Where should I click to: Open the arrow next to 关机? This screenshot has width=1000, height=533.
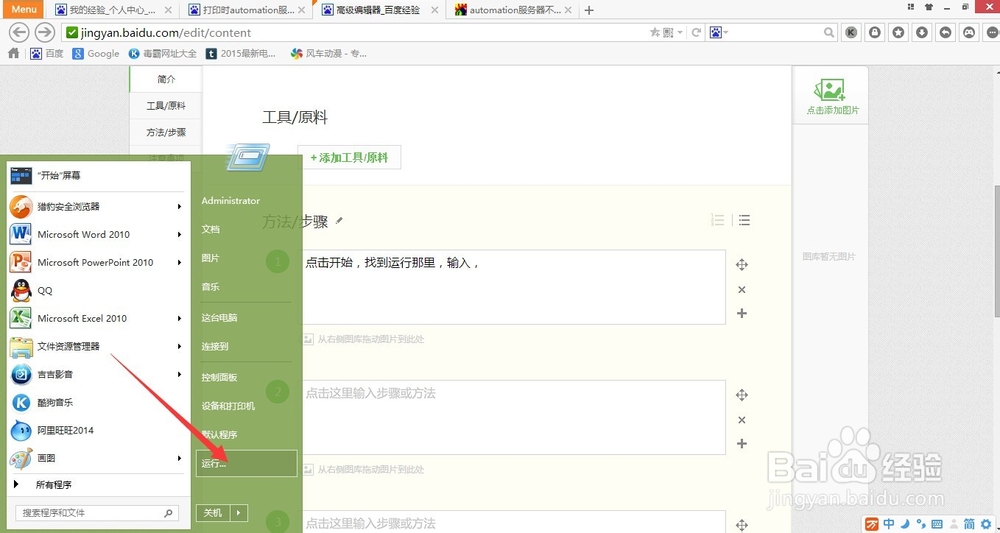(x=239, y=513)
